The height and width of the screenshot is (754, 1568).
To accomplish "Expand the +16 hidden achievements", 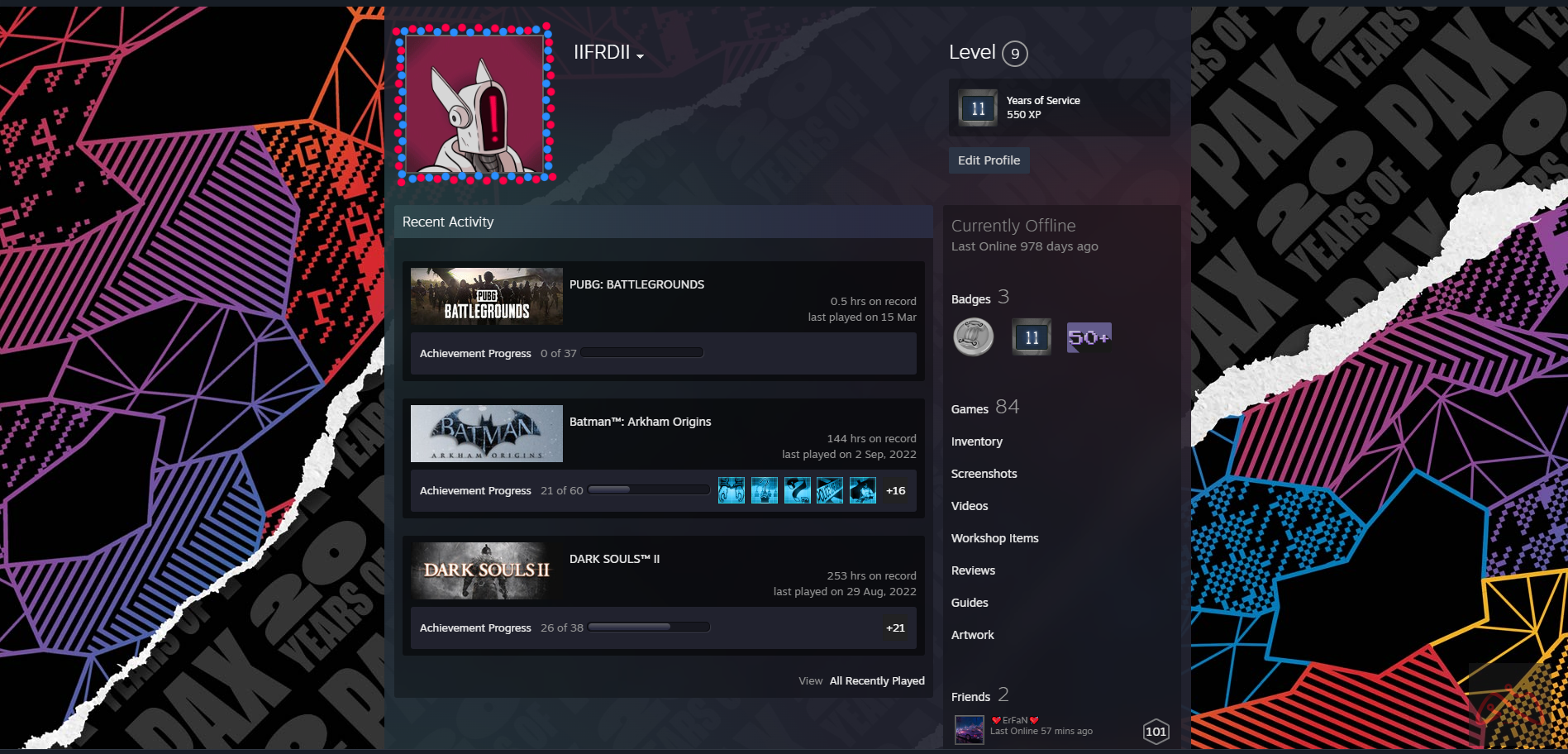I will pos(894,489).
